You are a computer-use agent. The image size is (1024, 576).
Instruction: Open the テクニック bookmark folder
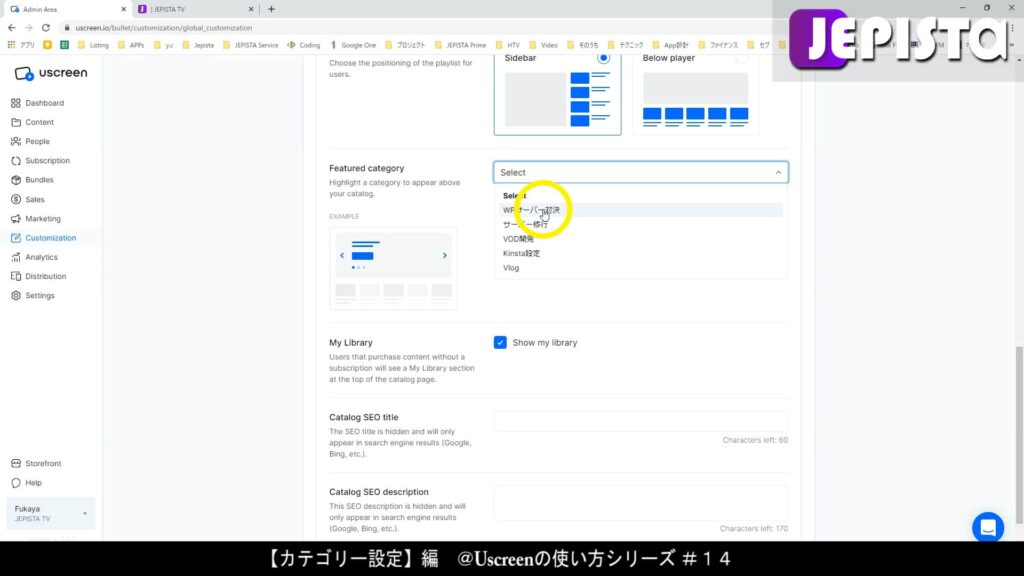pyautogui.click(x=625, y=45)
